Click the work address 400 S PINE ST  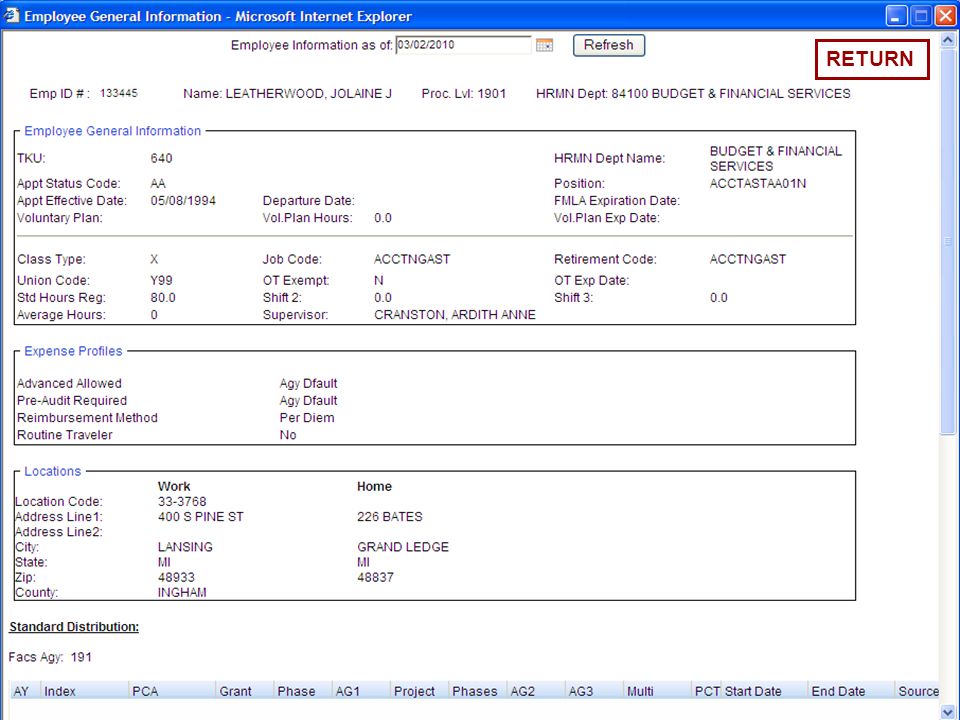[x=201, y=517]
